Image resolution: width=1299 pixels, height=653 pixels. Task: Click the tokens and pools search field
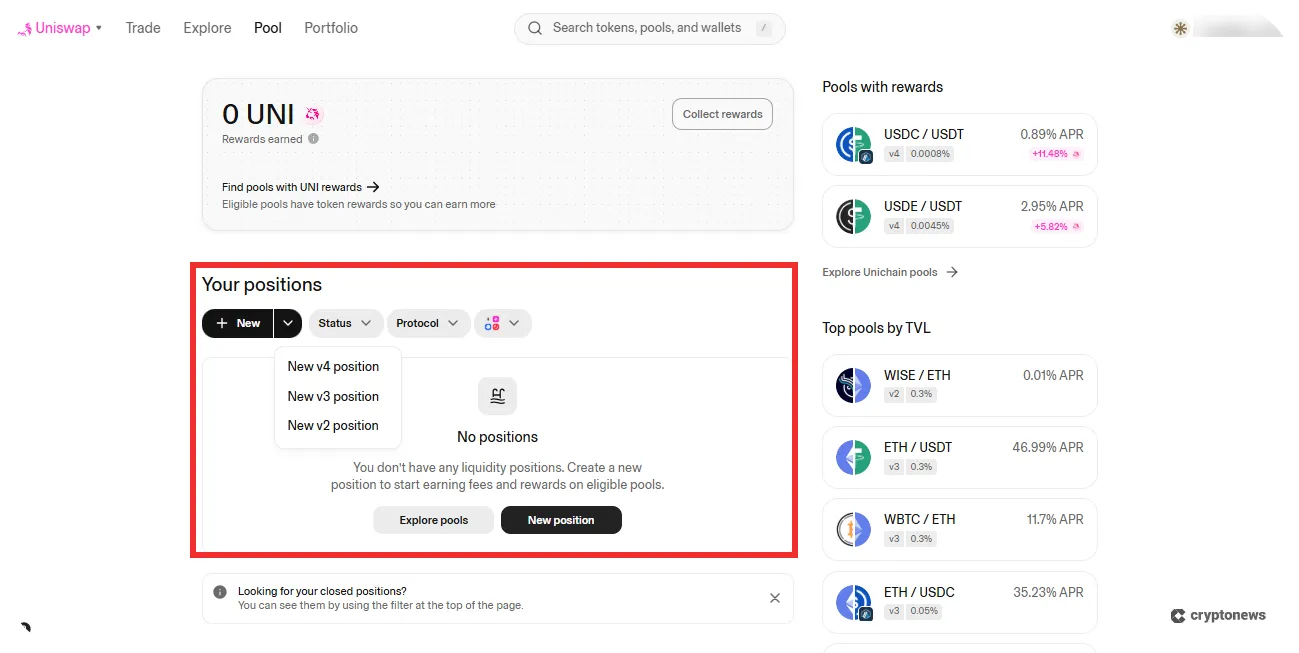[650, 28]
